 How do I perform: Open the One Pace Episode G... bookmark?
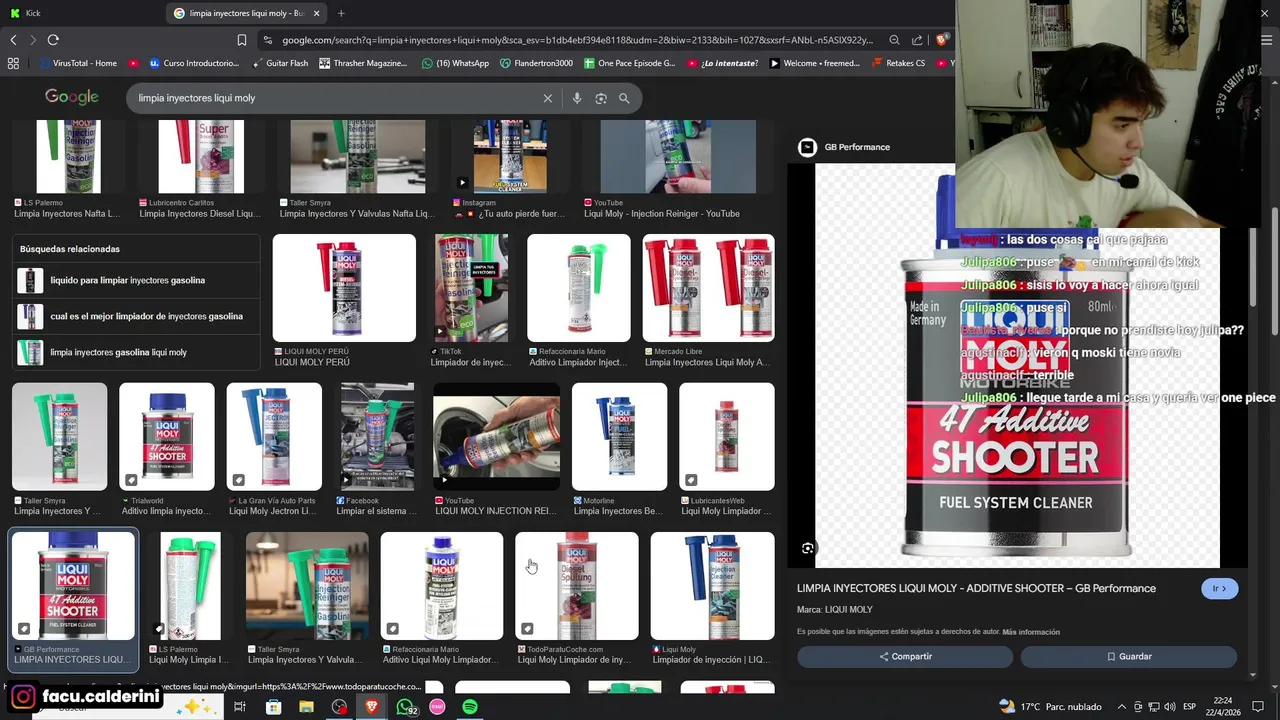click(629, 63)
